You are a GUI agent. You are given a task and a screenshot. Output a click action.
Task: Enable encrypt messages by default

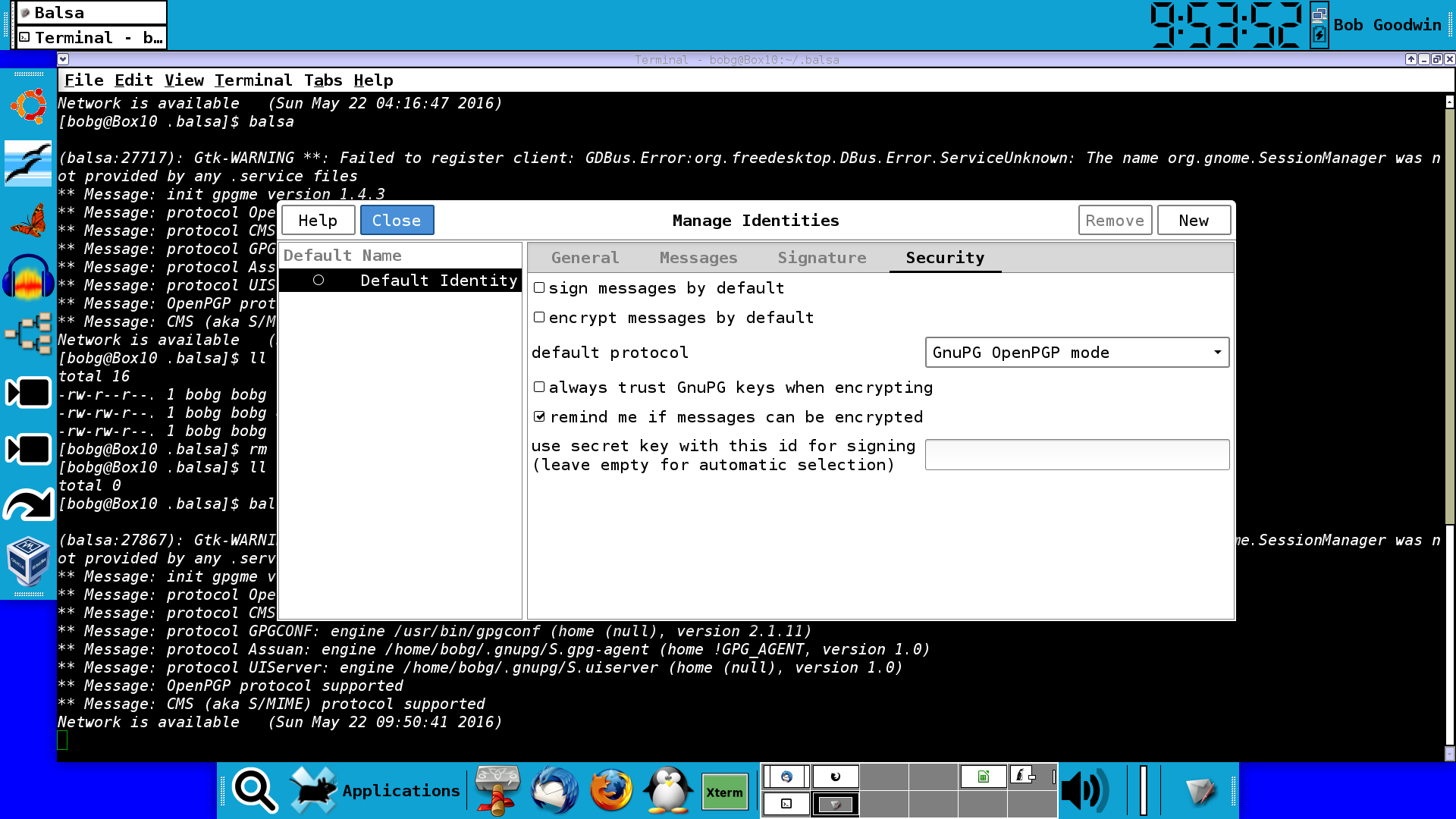point(539,318)
